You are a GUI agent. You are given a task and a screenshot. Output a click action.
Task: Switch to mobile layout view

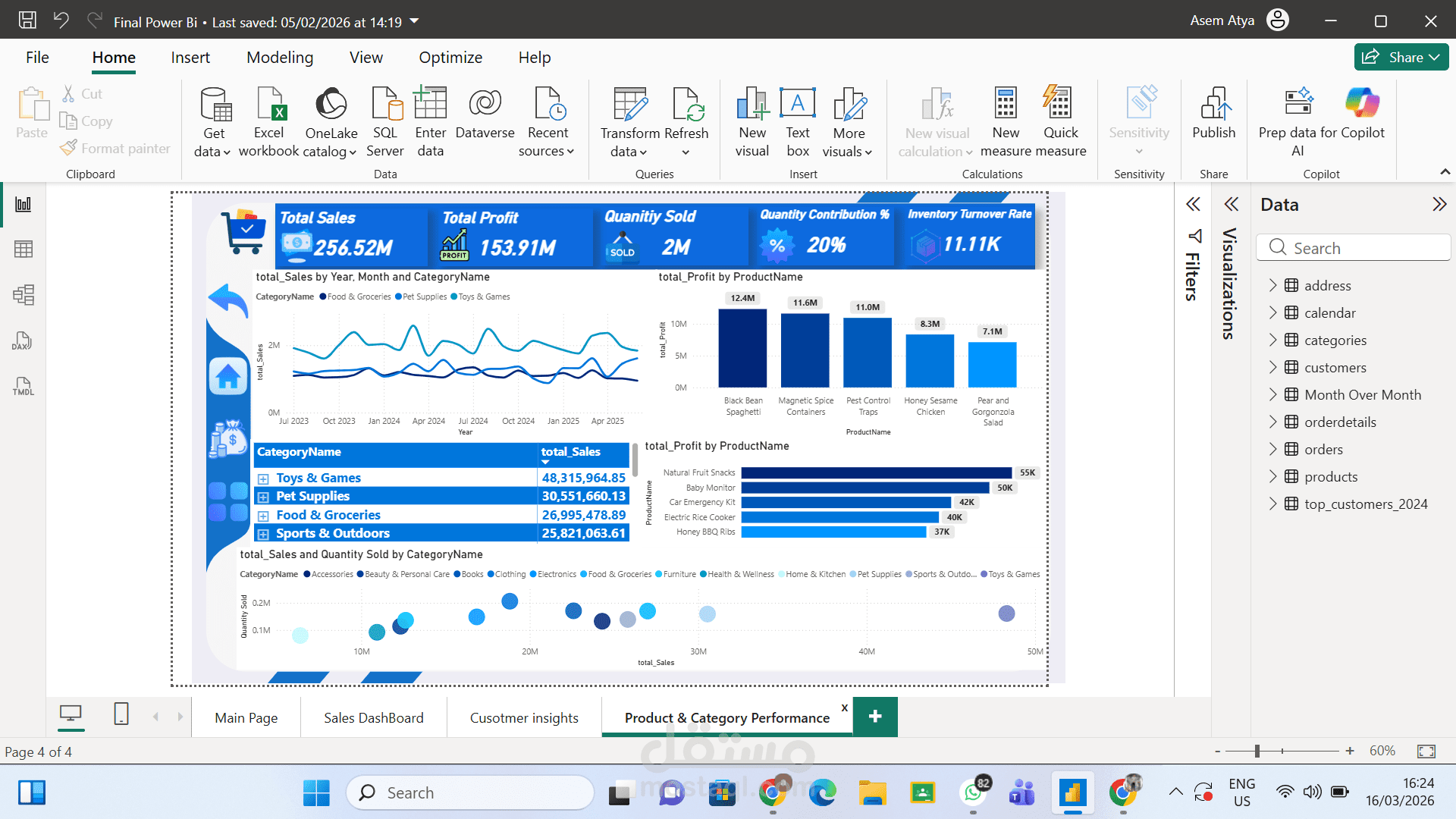(121, 714)
